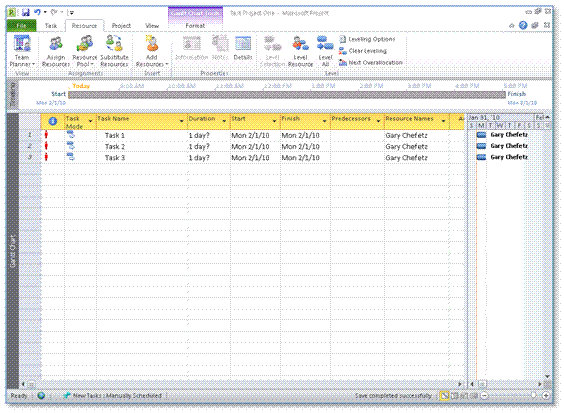The height and width of the screenshot is (414, 564).
Task: Open the File tab
Action: (21, 26)
